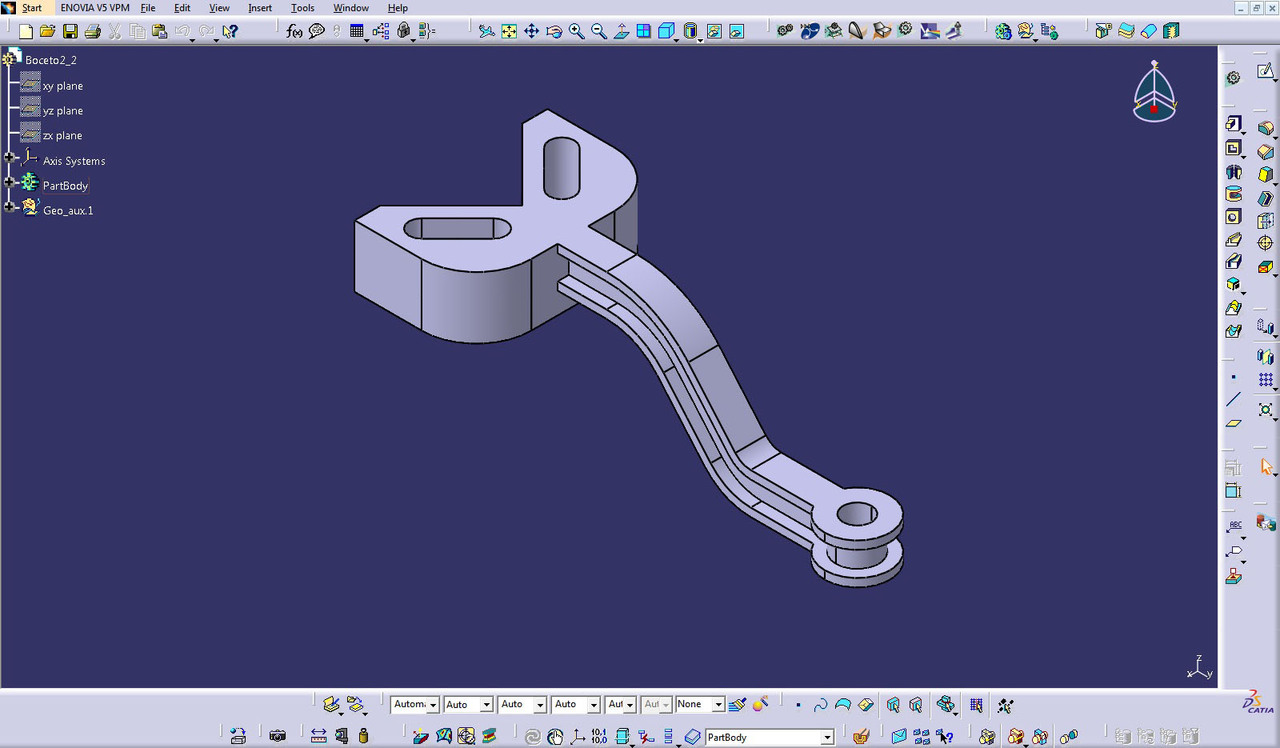Open the Window menu

click(x=351, y=8)
